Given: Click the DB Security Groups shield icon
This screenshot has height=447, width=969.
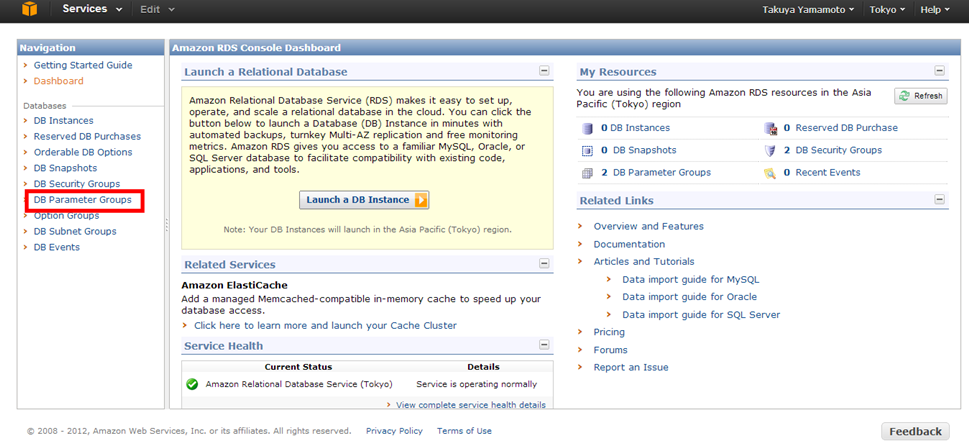Looking at the screenshot, I should click(770, 150).
